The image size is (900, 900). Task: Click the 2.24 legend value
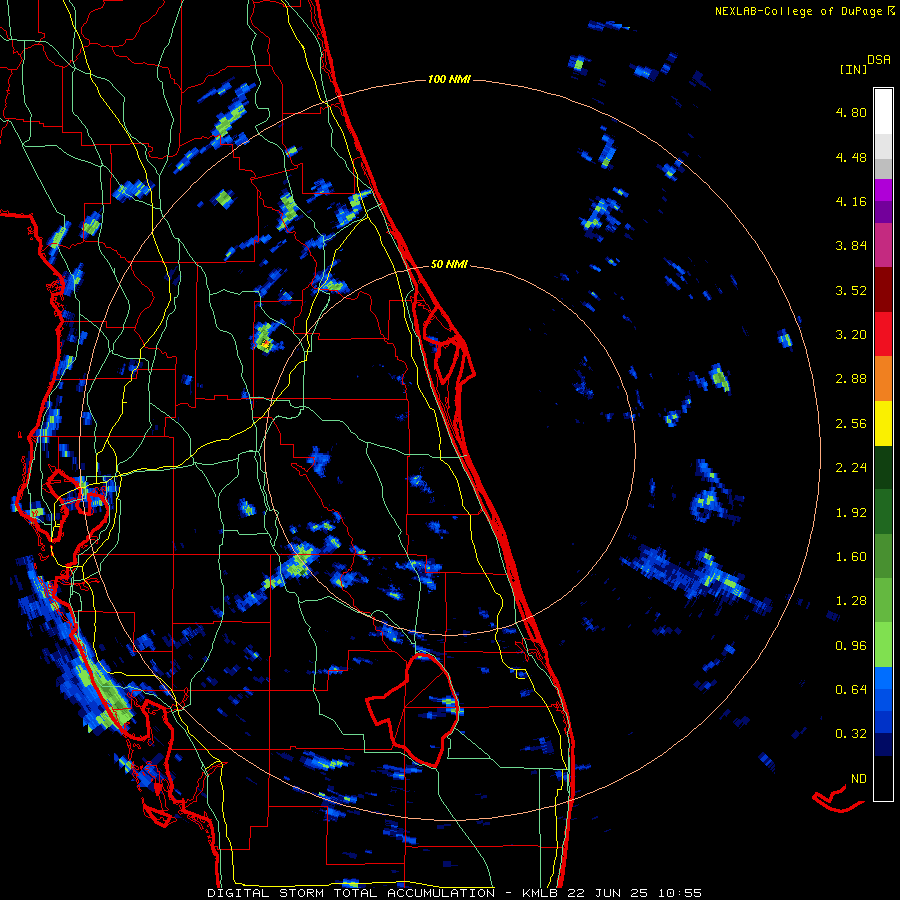(851, 468)
